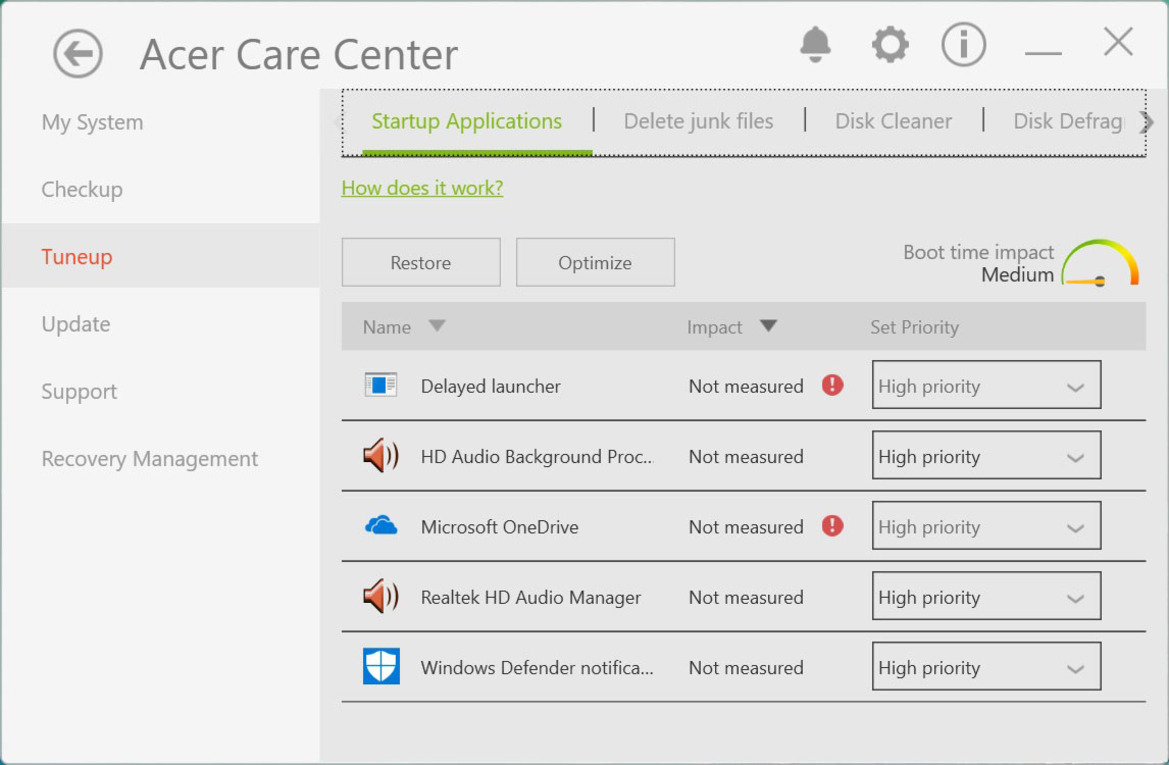Click the red warning icon for Delayed launcher
This screenshot has width=1169, height=765.
(832, 385)
